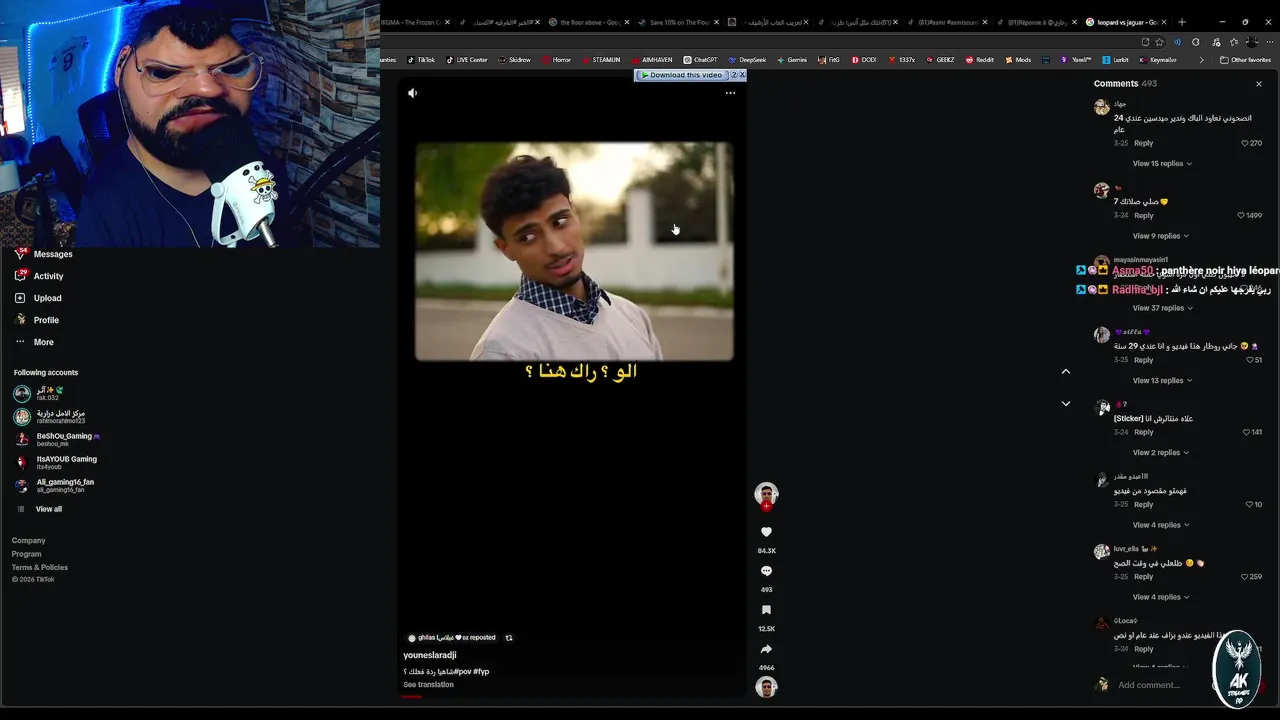Viewport: 1280px width, 720px height.
Task: Open the video's three-dot options menu
Action: pyautogui.click(x=730, y=93)
